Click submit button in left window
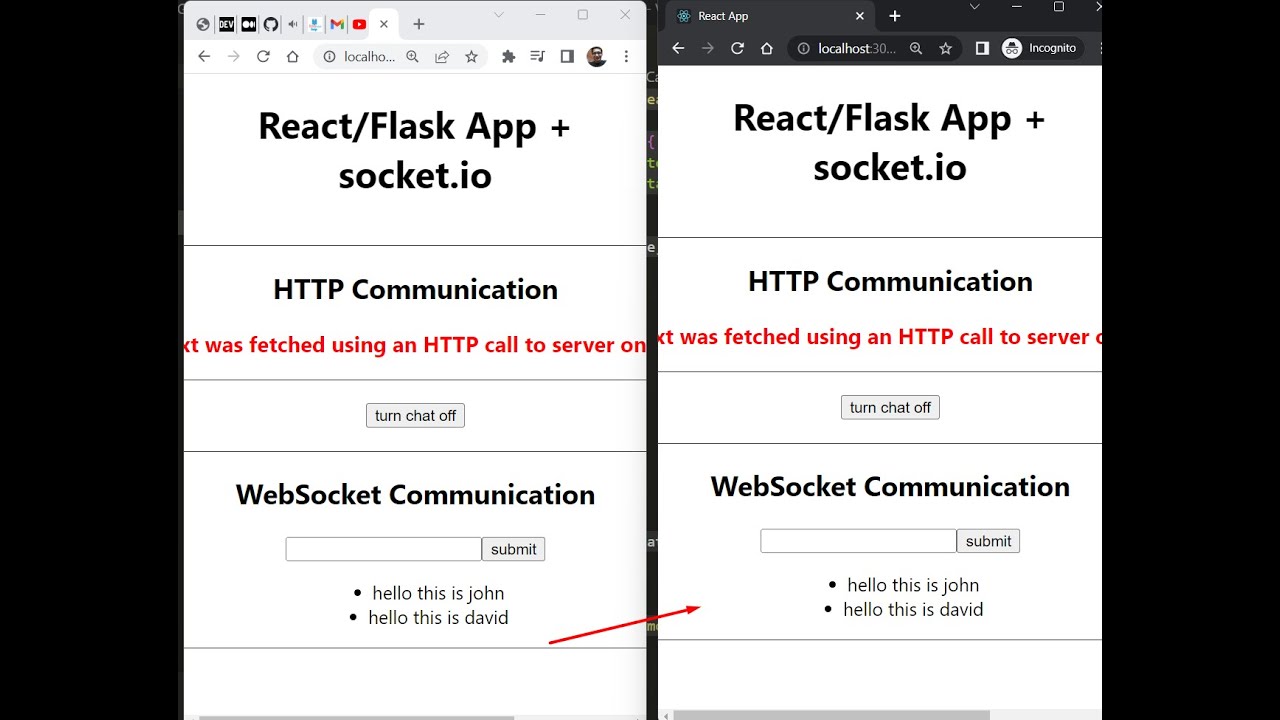 pyautogui.click(x=513, y=549)
